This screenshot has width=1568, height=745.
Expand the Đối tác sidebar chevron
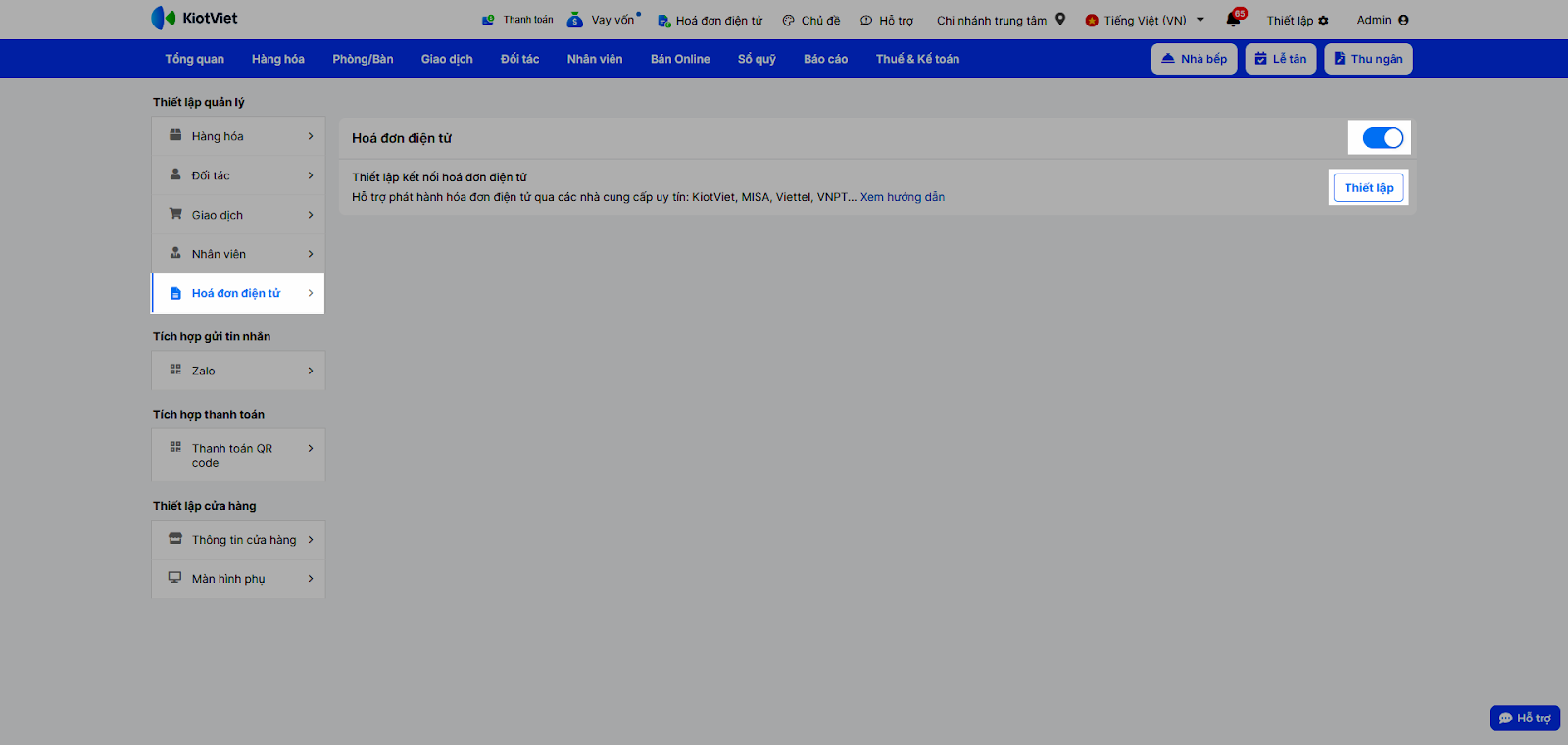coord(311,175)
